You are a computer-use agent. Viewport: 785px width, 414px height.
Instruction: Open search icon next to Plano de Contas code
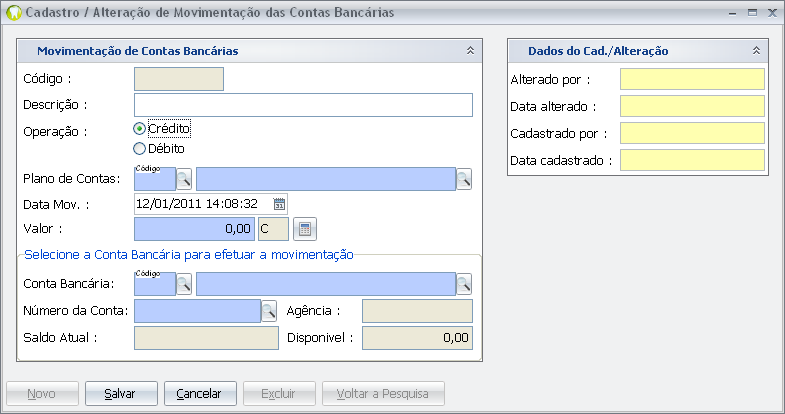coord(184,179)
